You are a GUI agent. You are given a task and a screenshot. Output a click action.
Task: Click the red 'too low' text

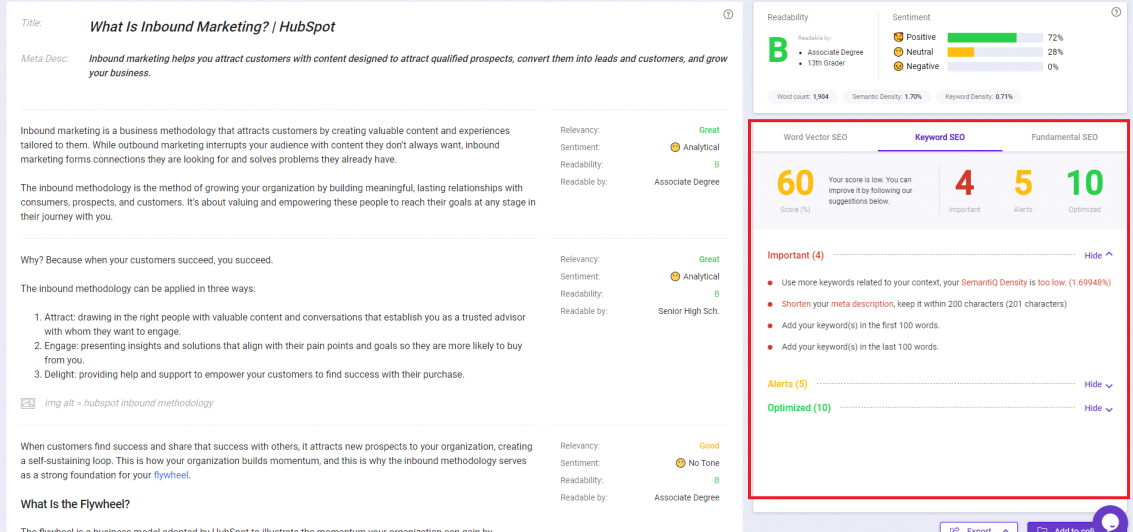pos(1051,282)
